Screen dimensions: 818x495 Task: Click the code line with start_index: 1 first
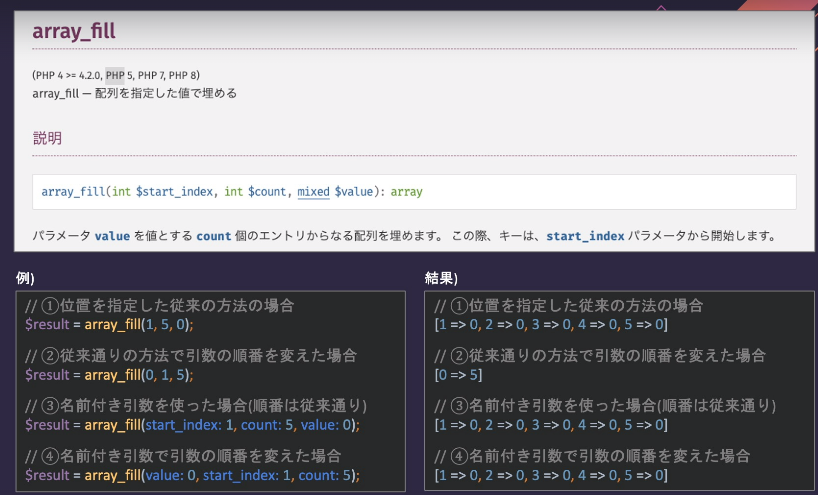click(193, 425)
